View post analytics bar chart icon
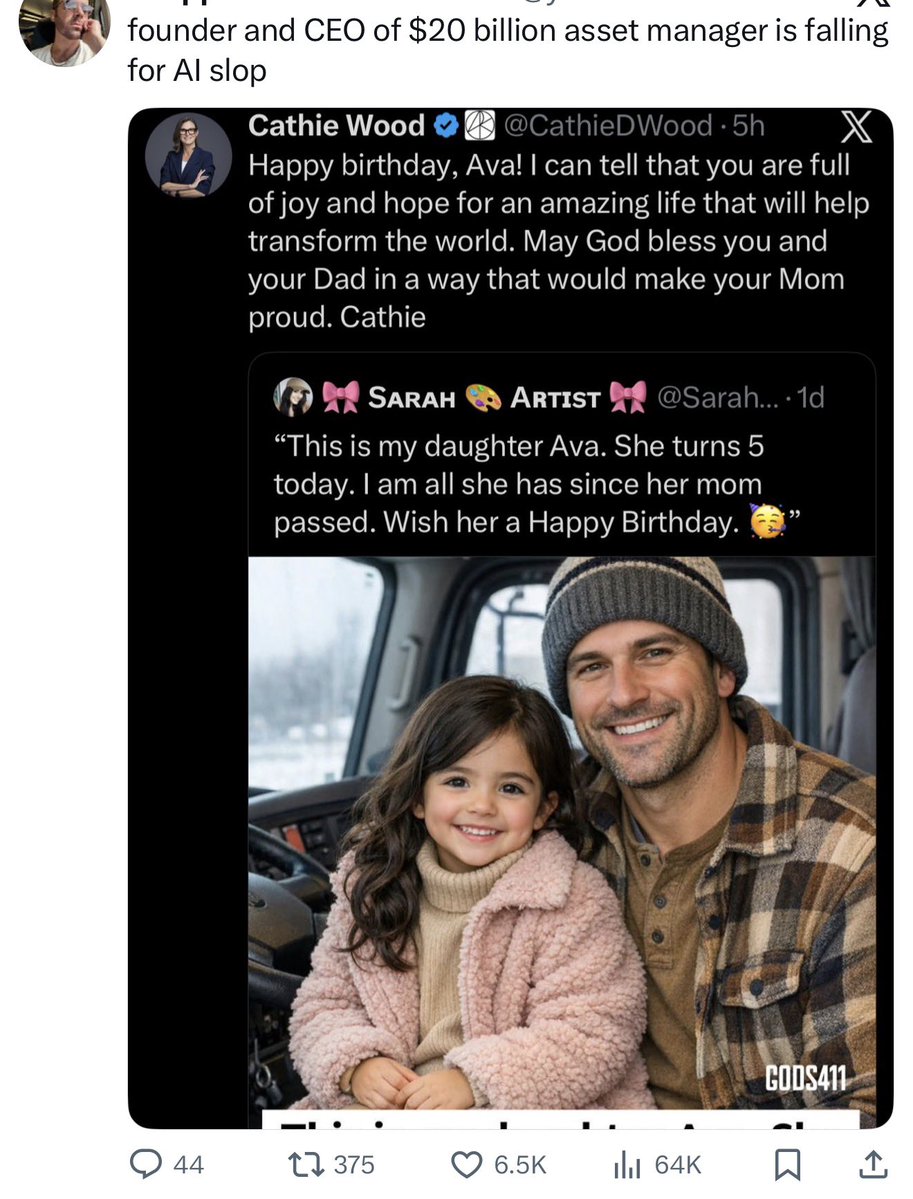 click(626, 1163)
